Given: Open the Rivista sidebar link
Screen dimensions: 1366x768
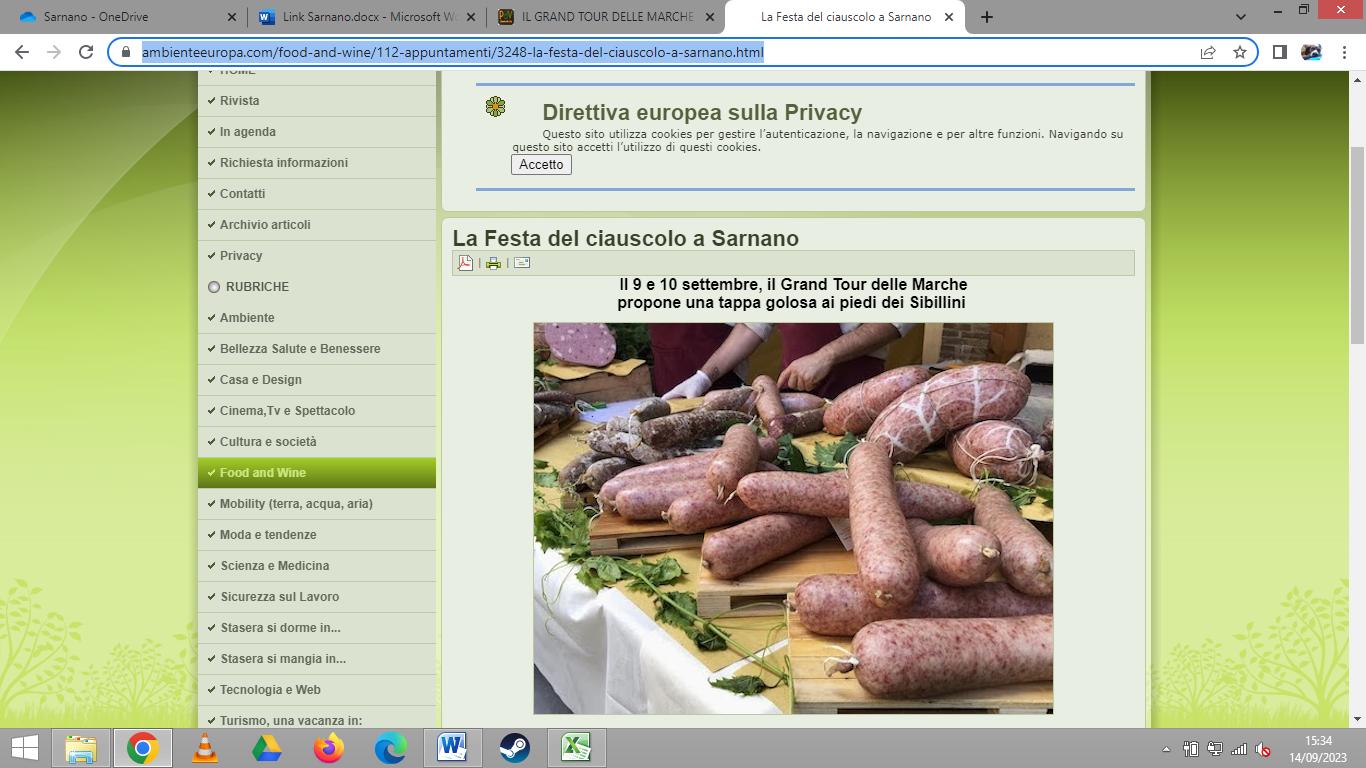Looking at the screenshot, I should coord(317,101).
